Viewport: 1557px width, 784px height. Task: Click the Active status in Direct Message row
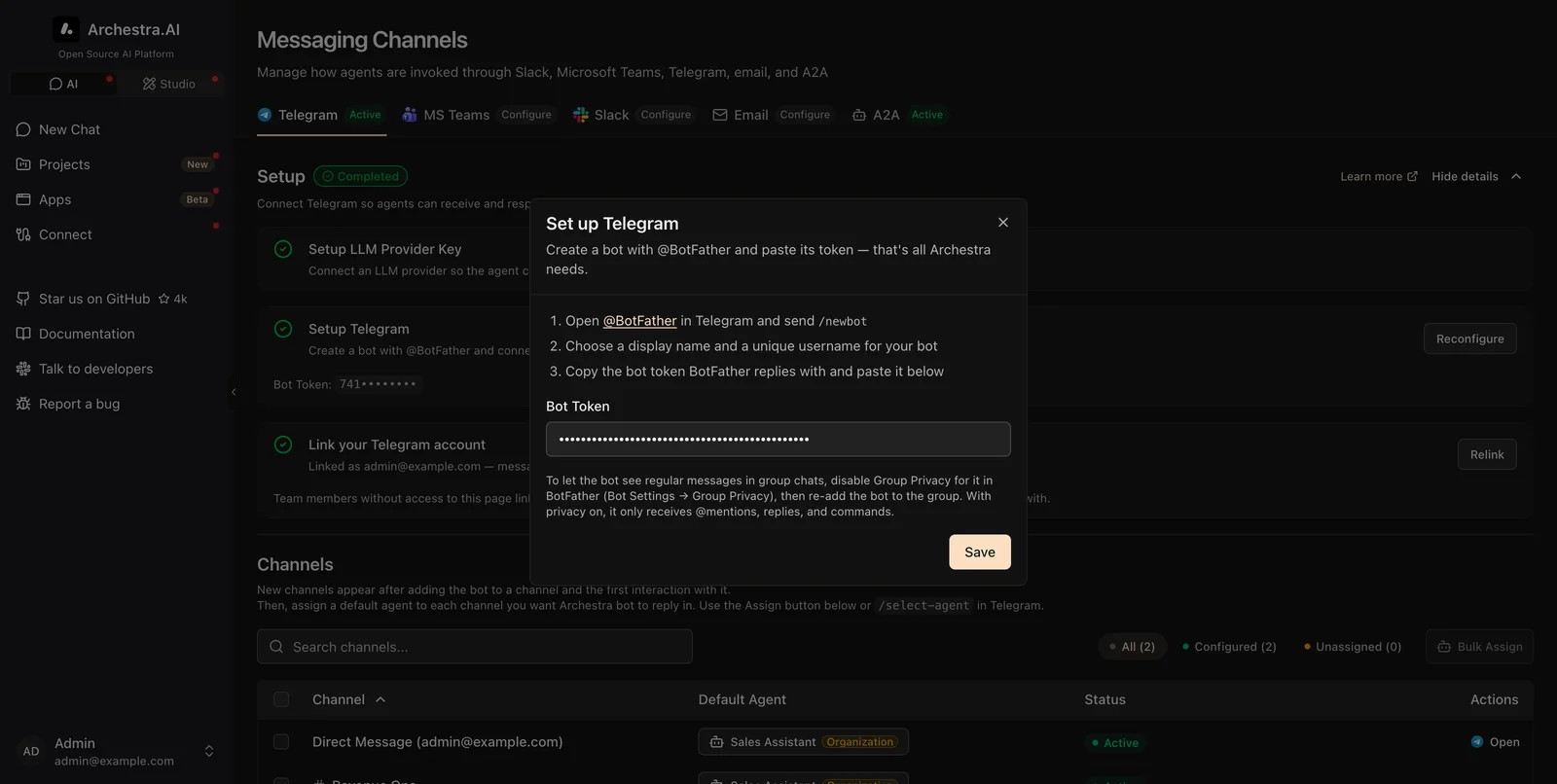coord(1115,743)
